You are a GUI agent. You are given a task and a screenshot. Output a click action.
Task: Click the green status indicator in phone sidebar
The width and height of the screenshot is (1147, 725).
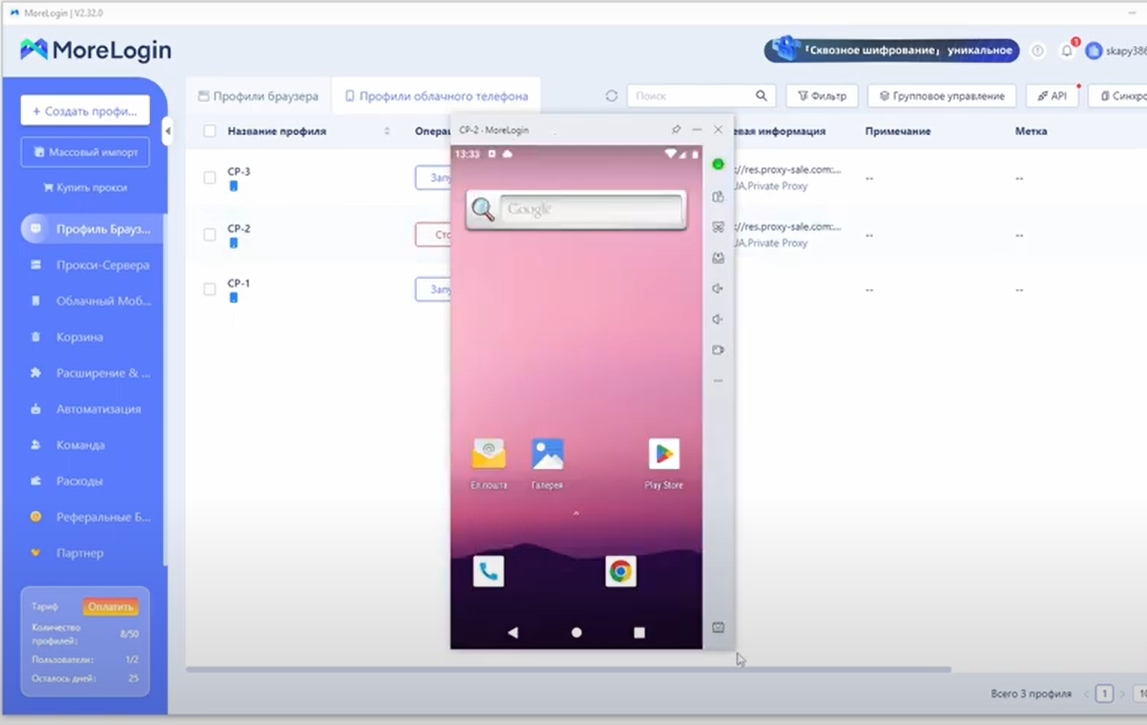click(x=718, y=165)
